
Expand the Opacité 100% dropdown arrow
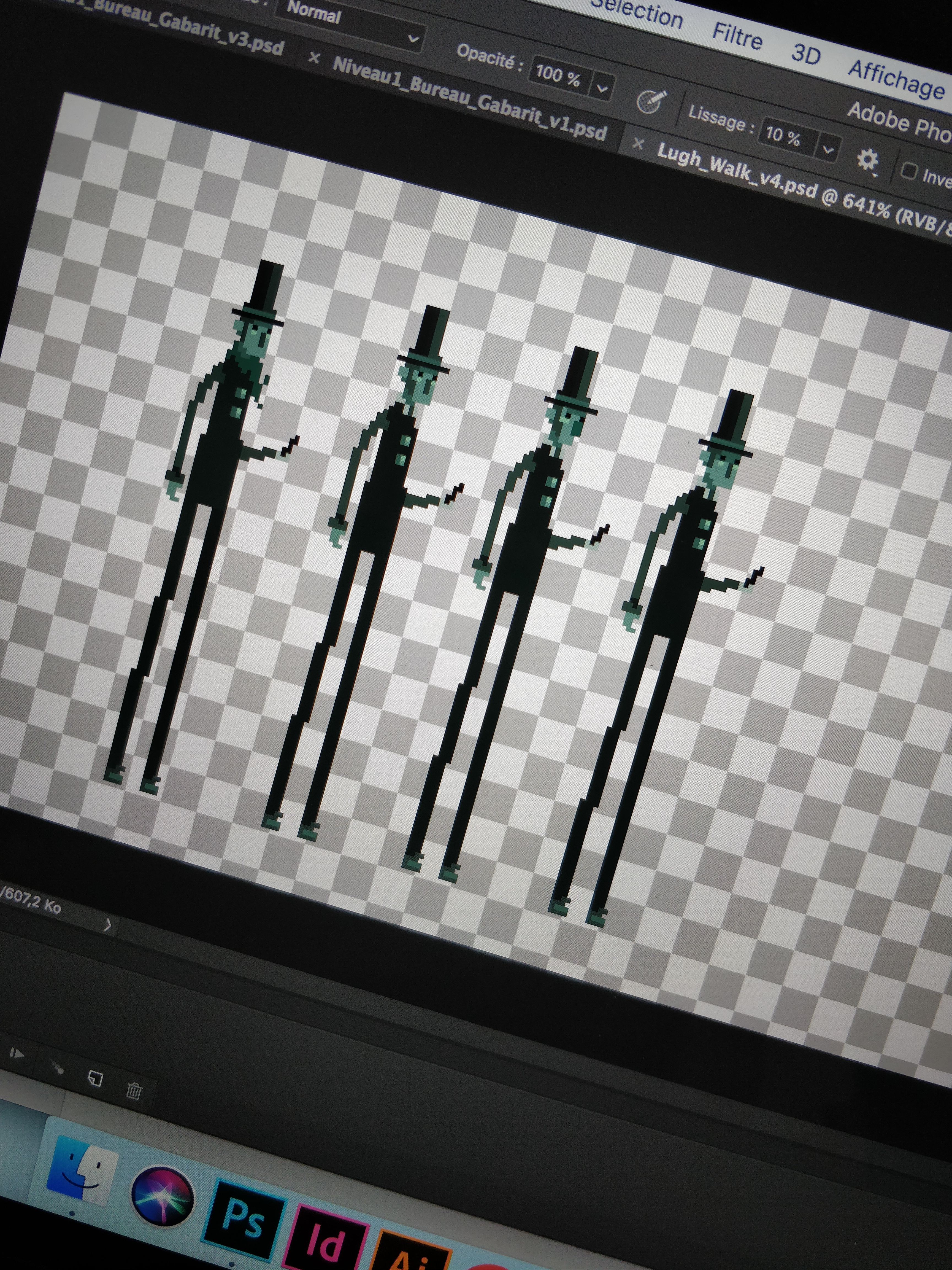pos(602,88)
